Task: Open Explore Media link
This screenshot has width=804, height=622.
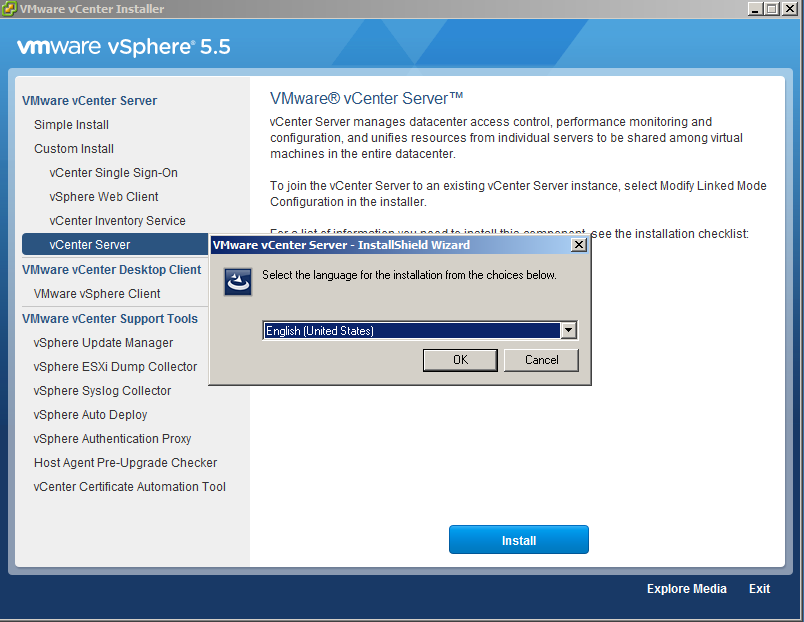Action: [686, 589]
